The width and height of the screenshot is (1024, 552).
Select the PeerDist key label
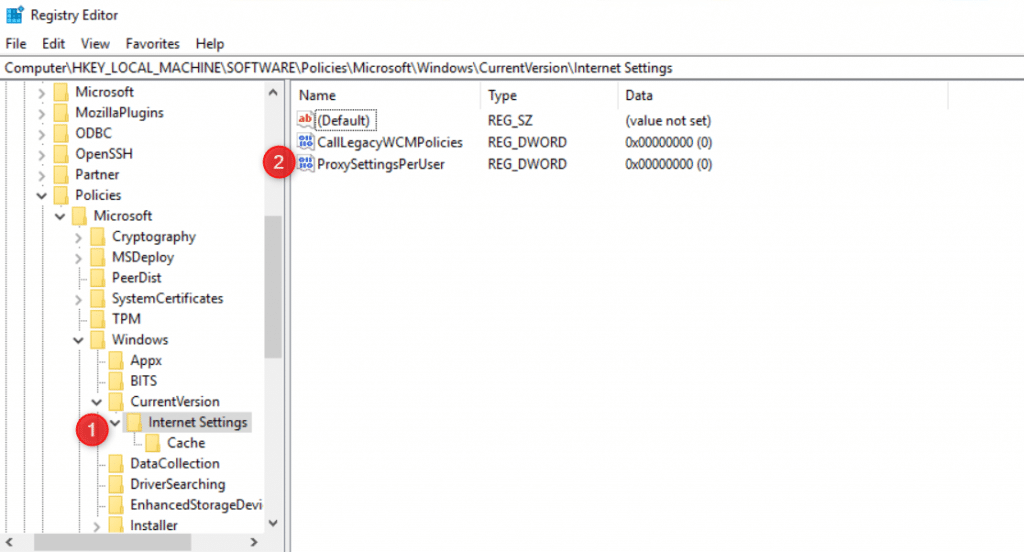click(136, 278)
